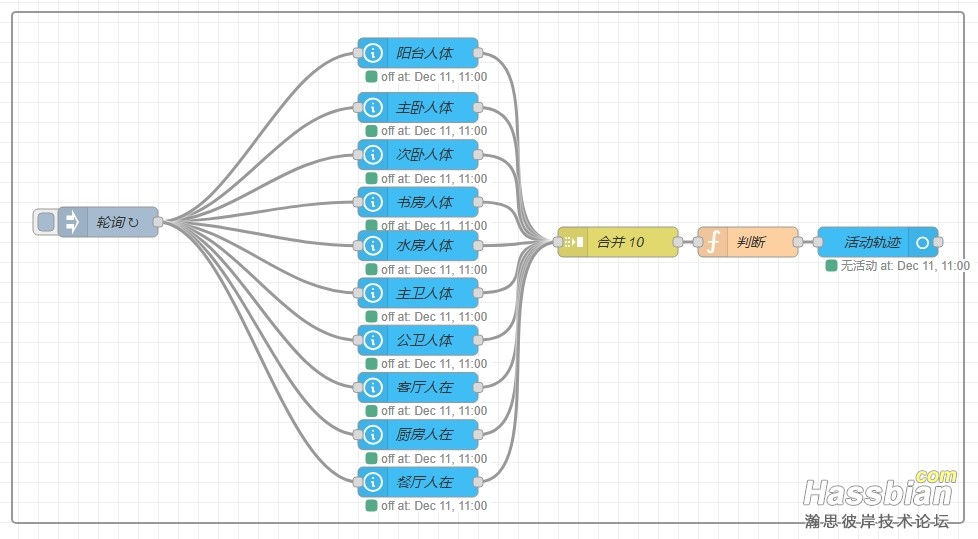The width and height of the screenshot is (978, 539).
Task: Click the function icon on 判断 node
Action: coord(713,242)
